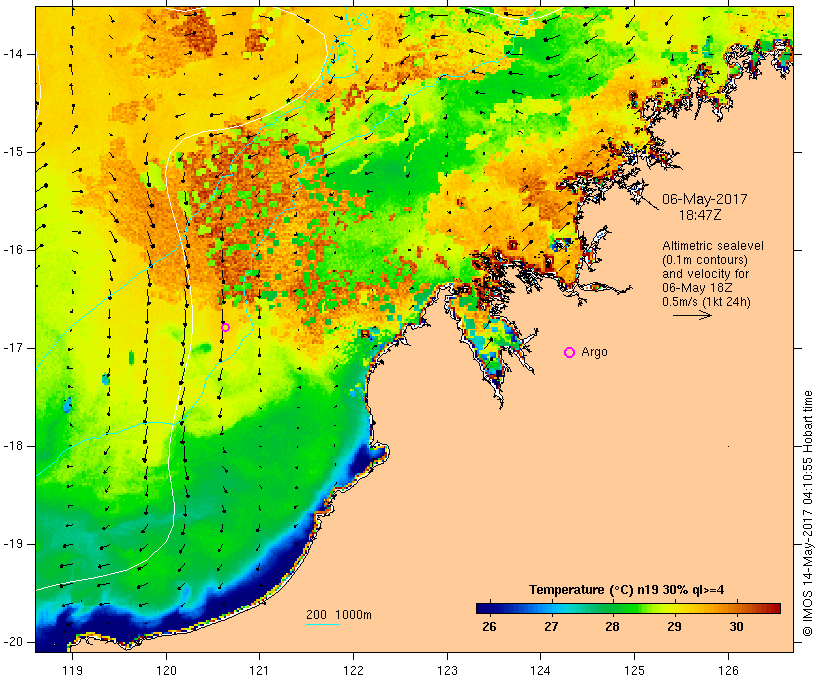This screenshot has height=680, width=820.
Task: Click the longitude label 125
Action: pos(634,670)
